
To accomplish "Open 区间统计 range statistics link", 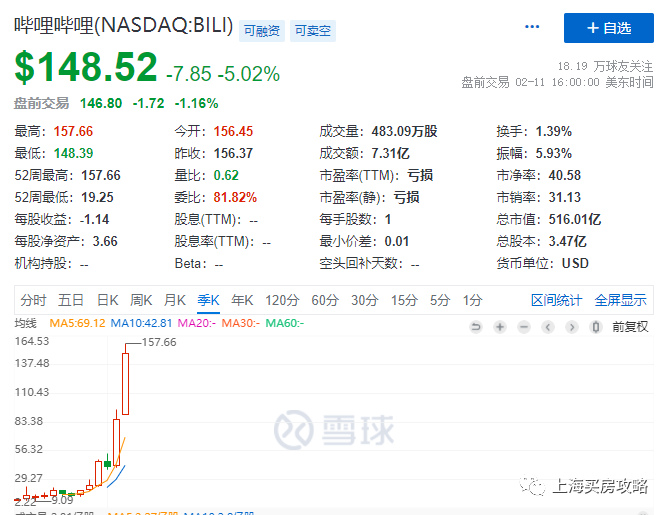I will pyautogui.click(x=556, y=300).
